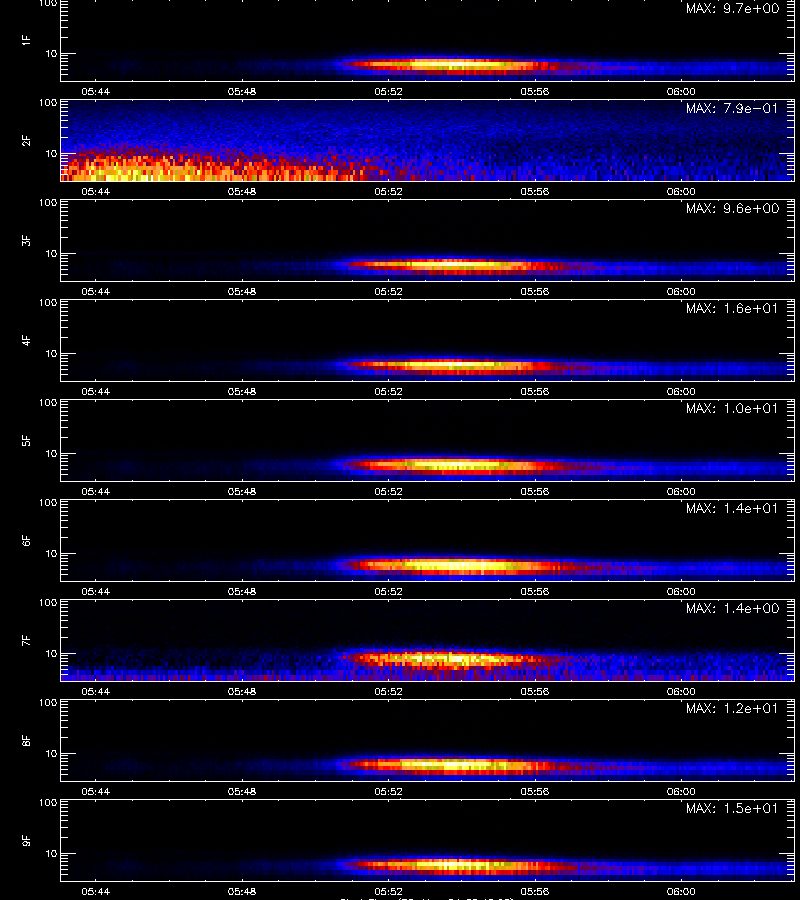Click the 100 y-axis label of panel 5F
The width and height of the screenshot is (800, 900).
click(48, 403)
